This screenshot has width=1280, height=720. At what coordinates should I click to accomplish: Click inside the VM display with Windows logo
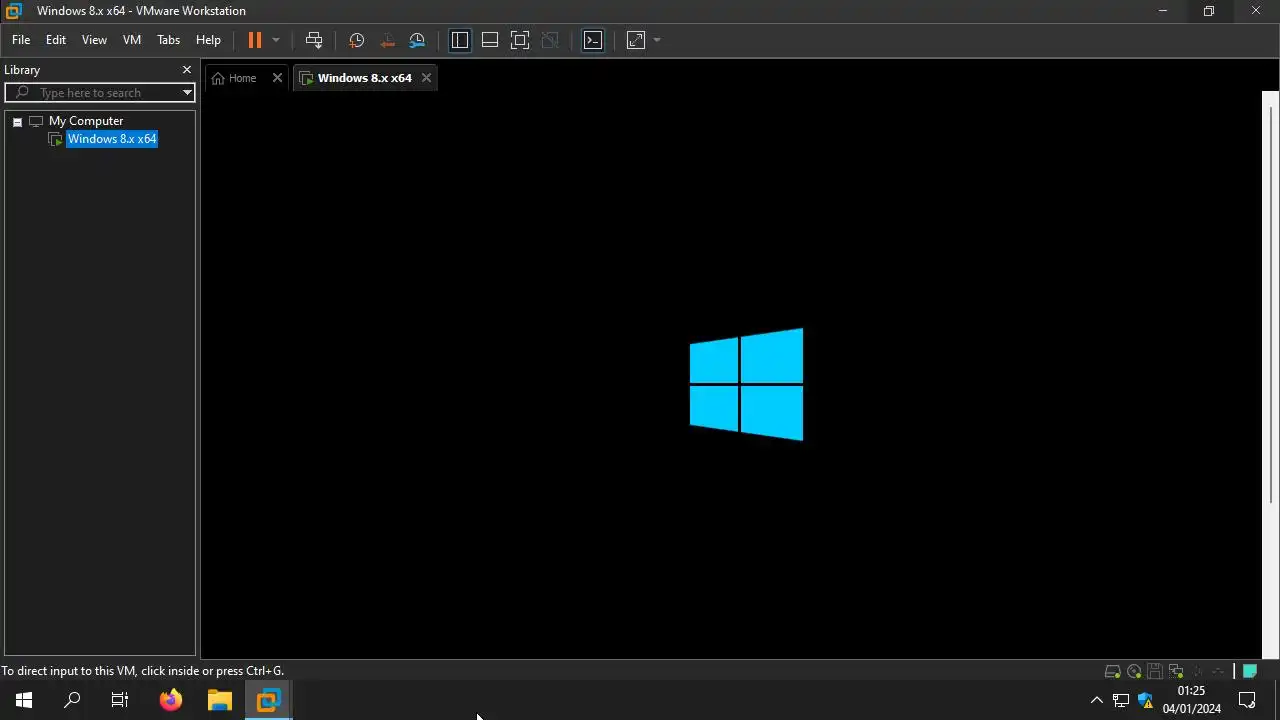[x=731, y=375]
